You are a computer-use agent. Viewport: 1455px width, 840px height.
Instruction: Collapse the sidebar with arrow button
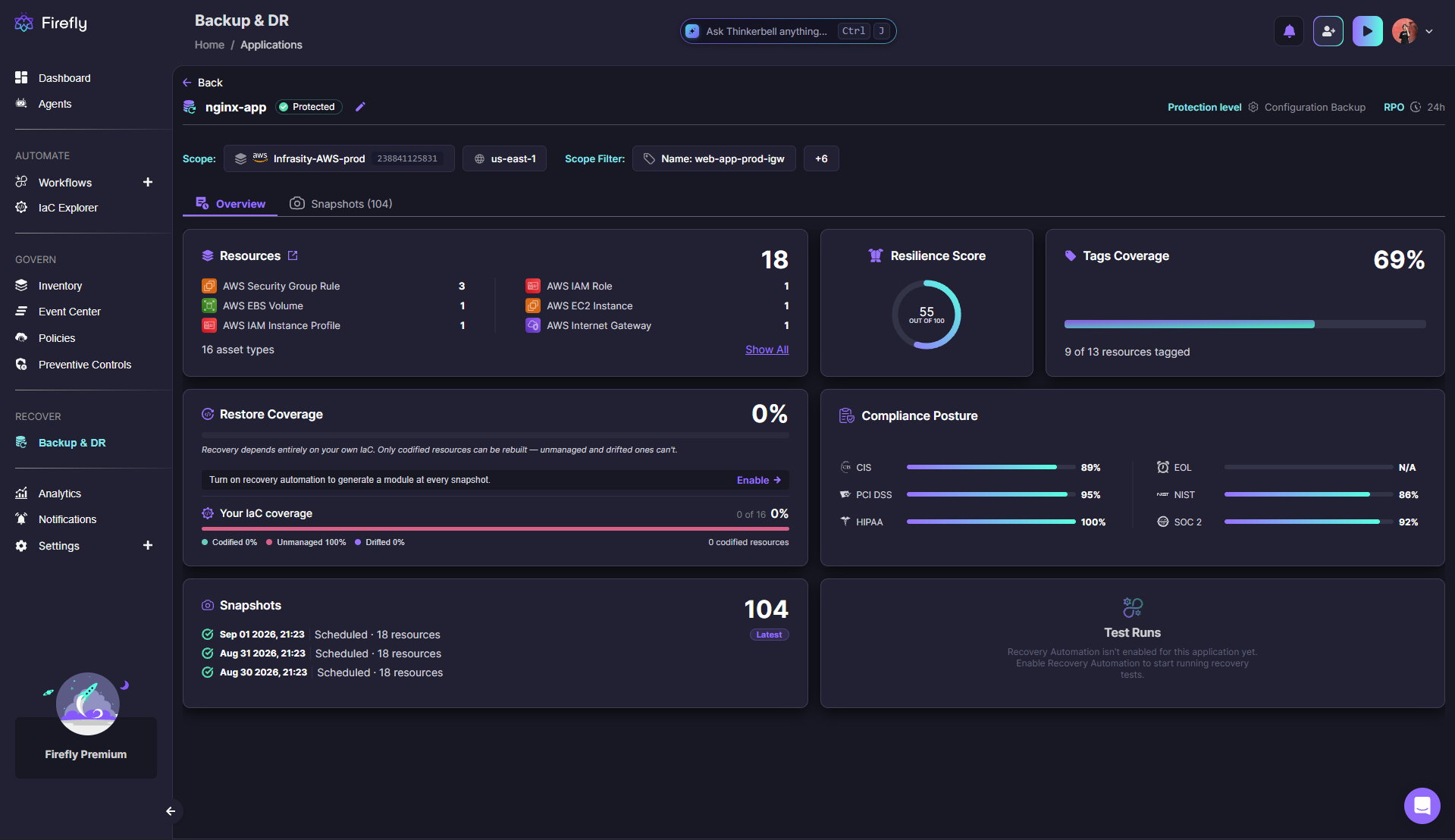(x=171, y=811)
